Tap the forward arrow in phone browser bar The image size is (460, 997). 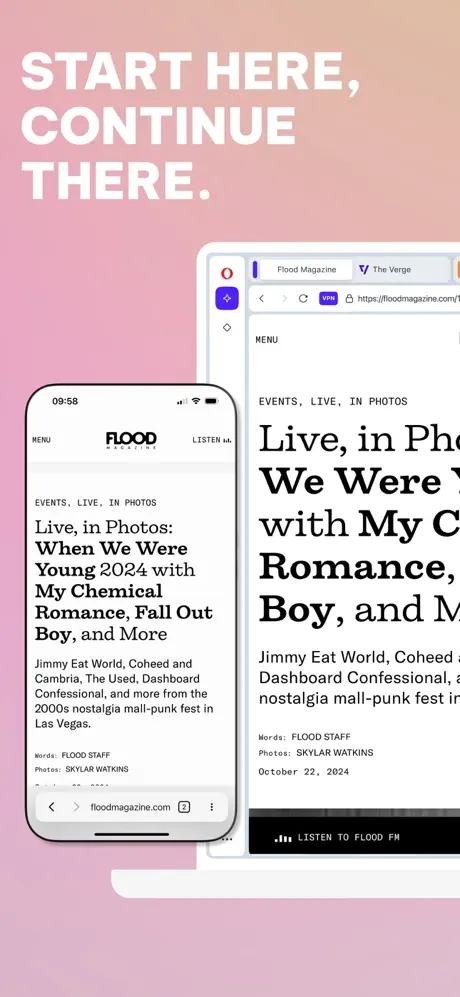(x=76, y=807)
